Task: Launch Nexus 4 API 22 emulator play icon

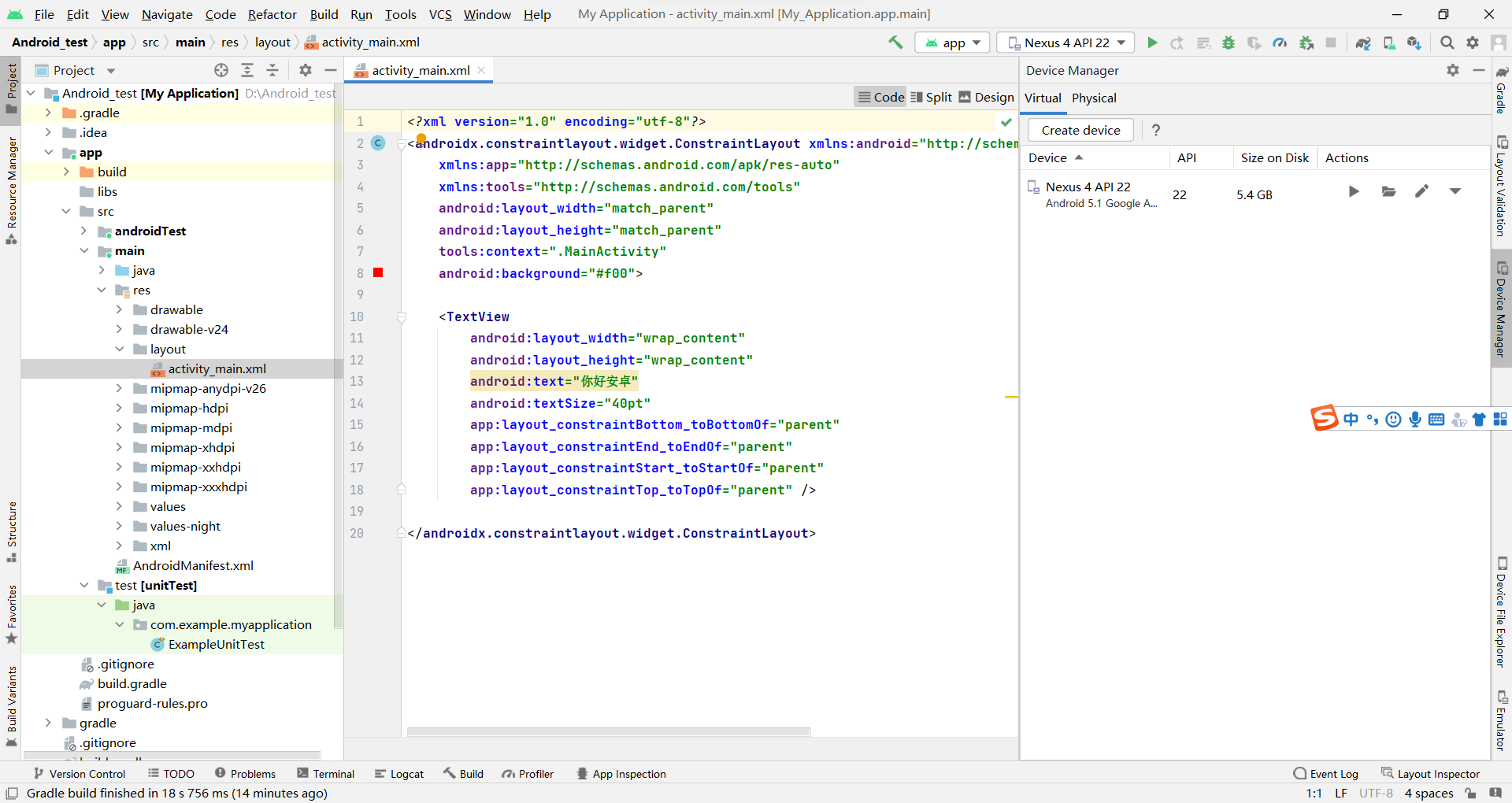Action: tap(1354, 191)
